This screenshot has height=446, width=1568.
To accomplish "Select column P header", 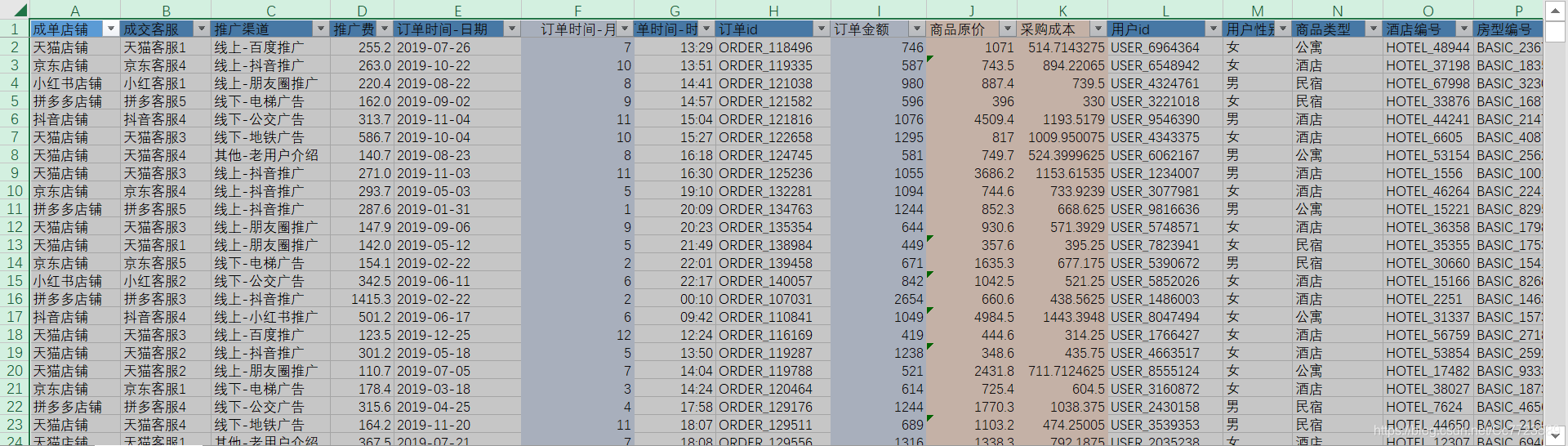I will [1508, 11].
